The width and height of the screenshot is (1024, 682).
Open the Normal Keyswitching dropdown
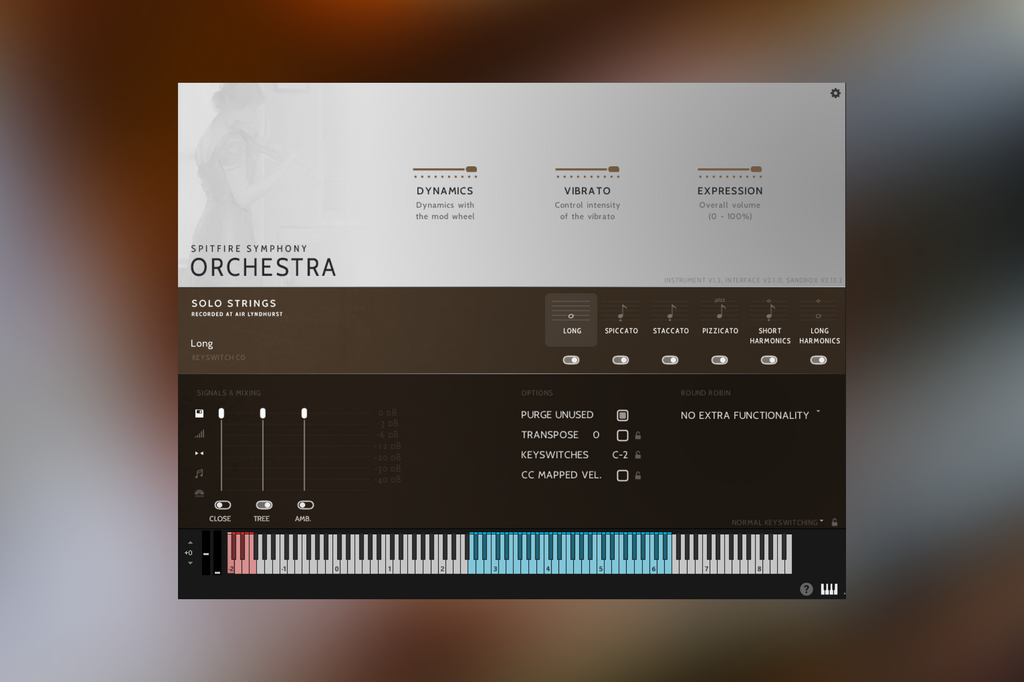777,521
